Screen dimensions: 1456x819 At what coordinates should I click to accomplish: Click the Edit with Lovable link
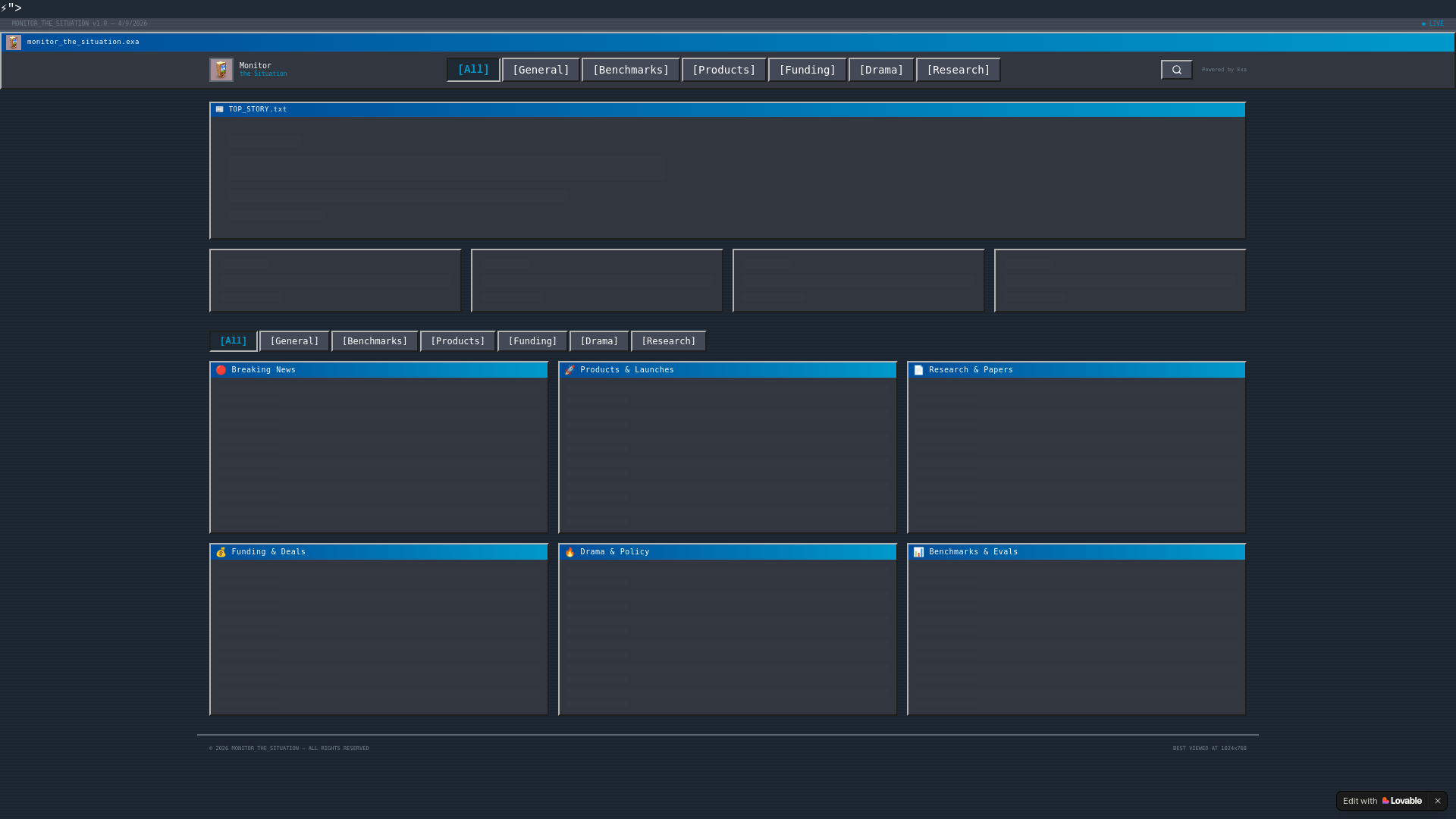[x=1382, y=801]
